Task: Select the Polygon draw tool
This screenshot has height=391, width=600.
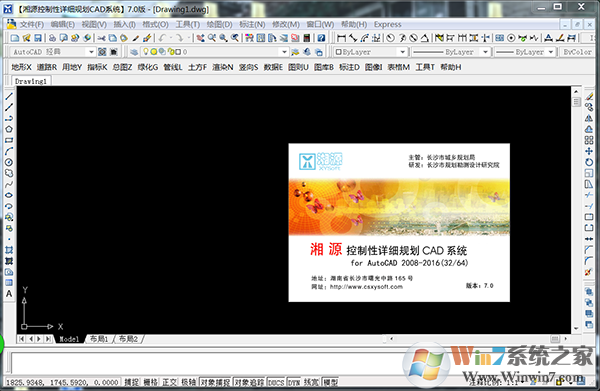Action: 9,129
